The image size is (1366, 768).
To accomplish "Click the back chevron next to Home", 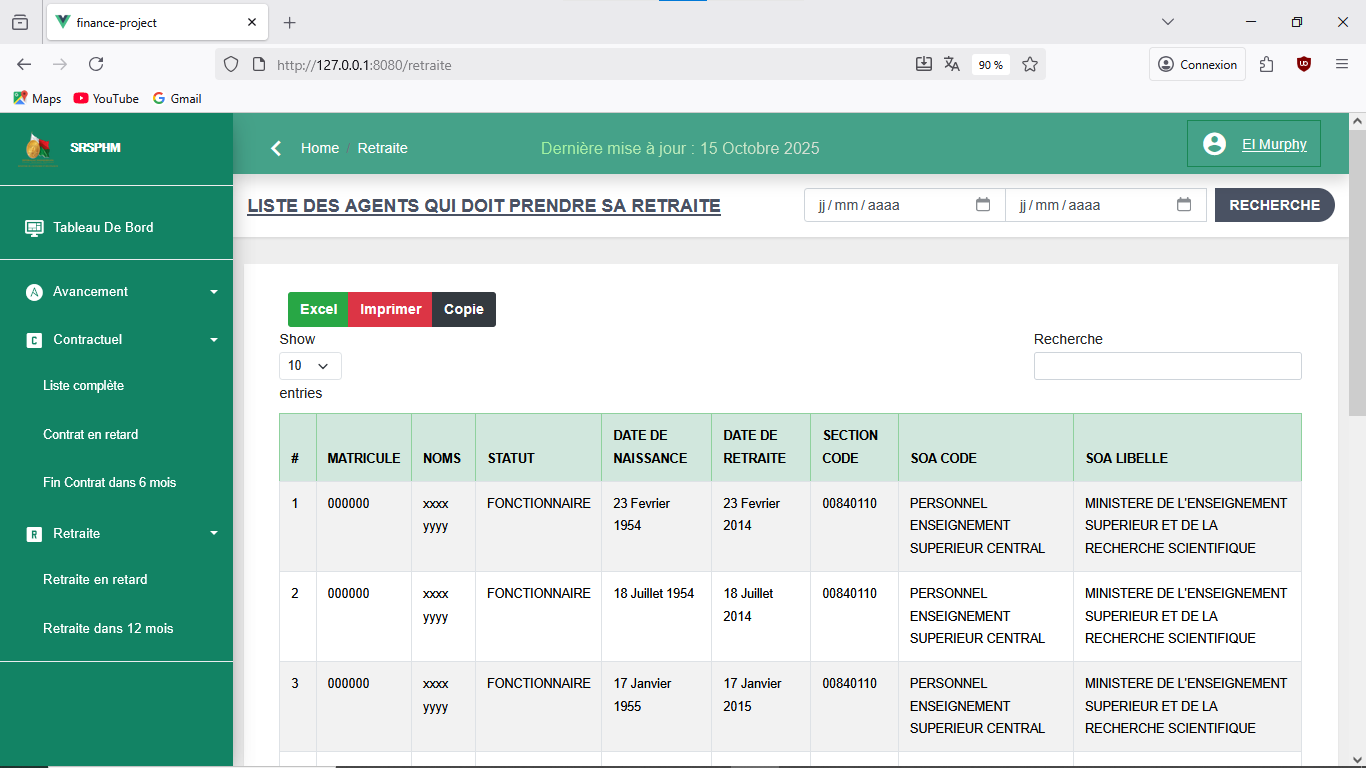I will click(x=276, y=148).
